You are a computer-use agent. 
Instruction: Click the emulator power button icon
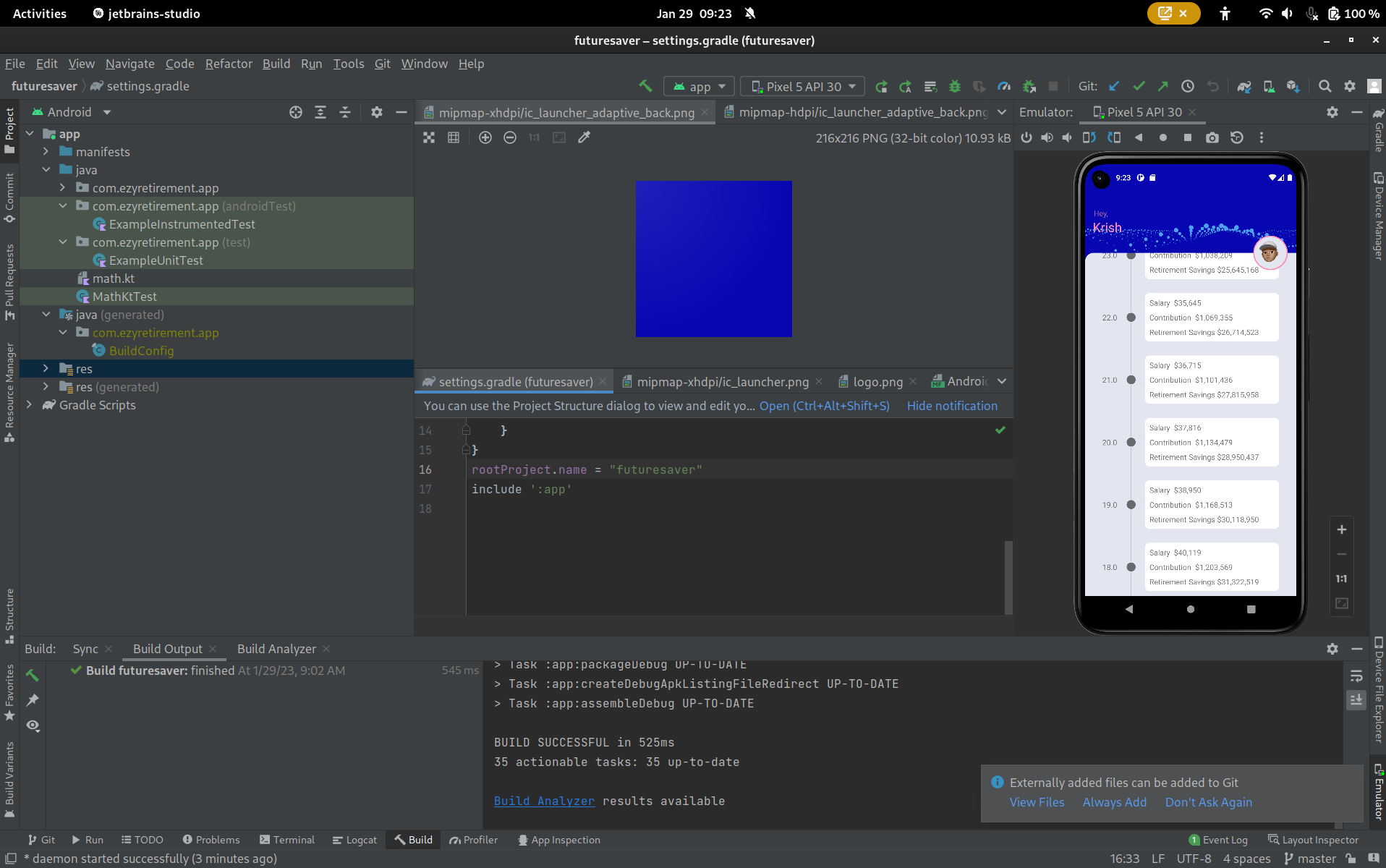coord(1026,137)
